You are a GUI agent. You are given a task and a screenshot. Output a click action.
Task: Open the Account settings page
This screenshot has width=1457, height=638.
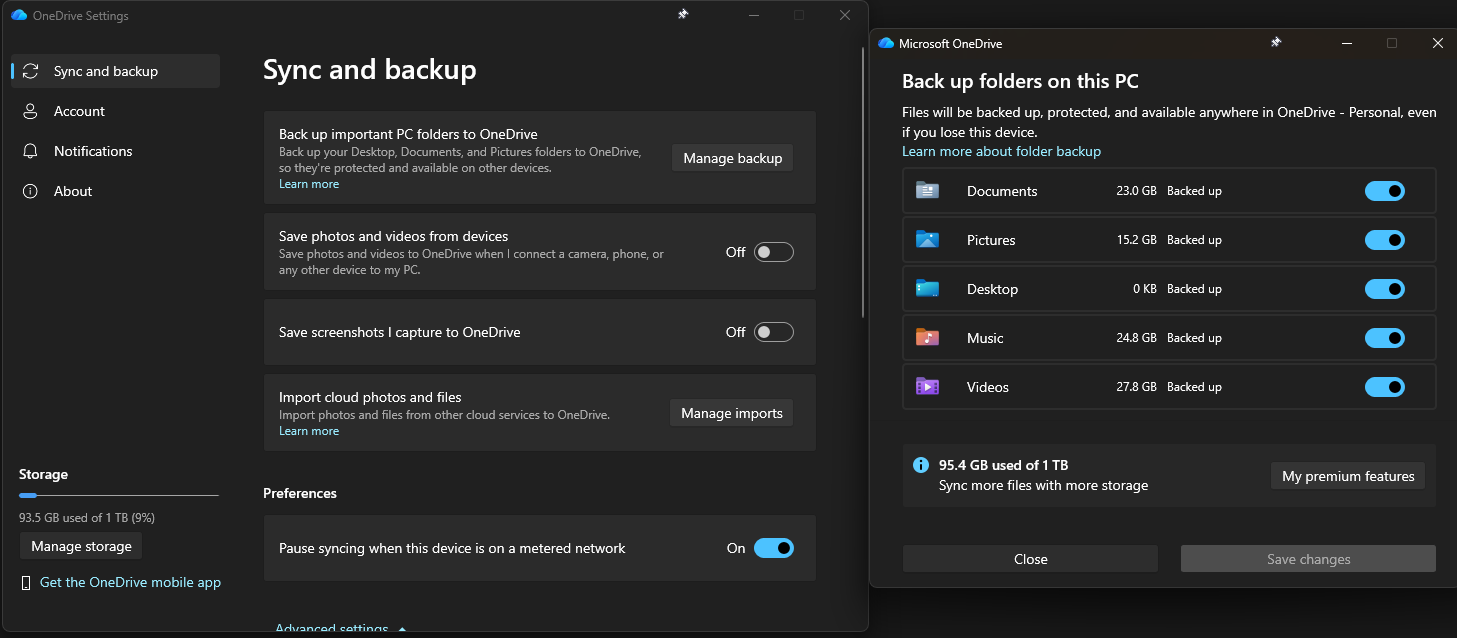click(79, 111)
